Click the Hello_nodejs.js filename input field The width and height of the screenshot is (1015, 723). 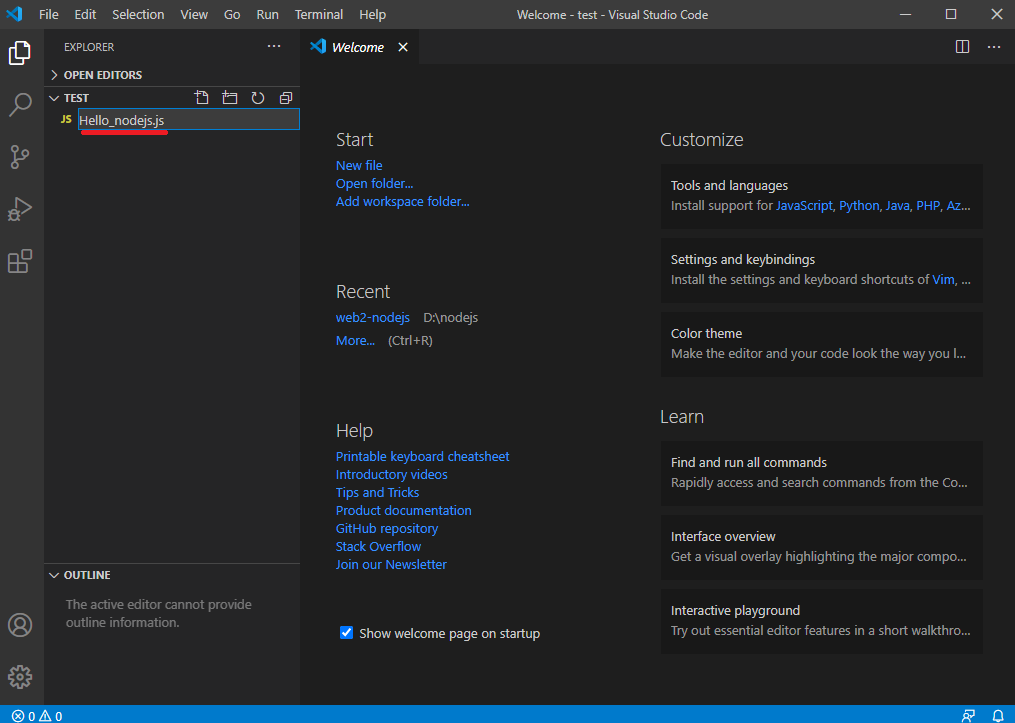[189, 120]
